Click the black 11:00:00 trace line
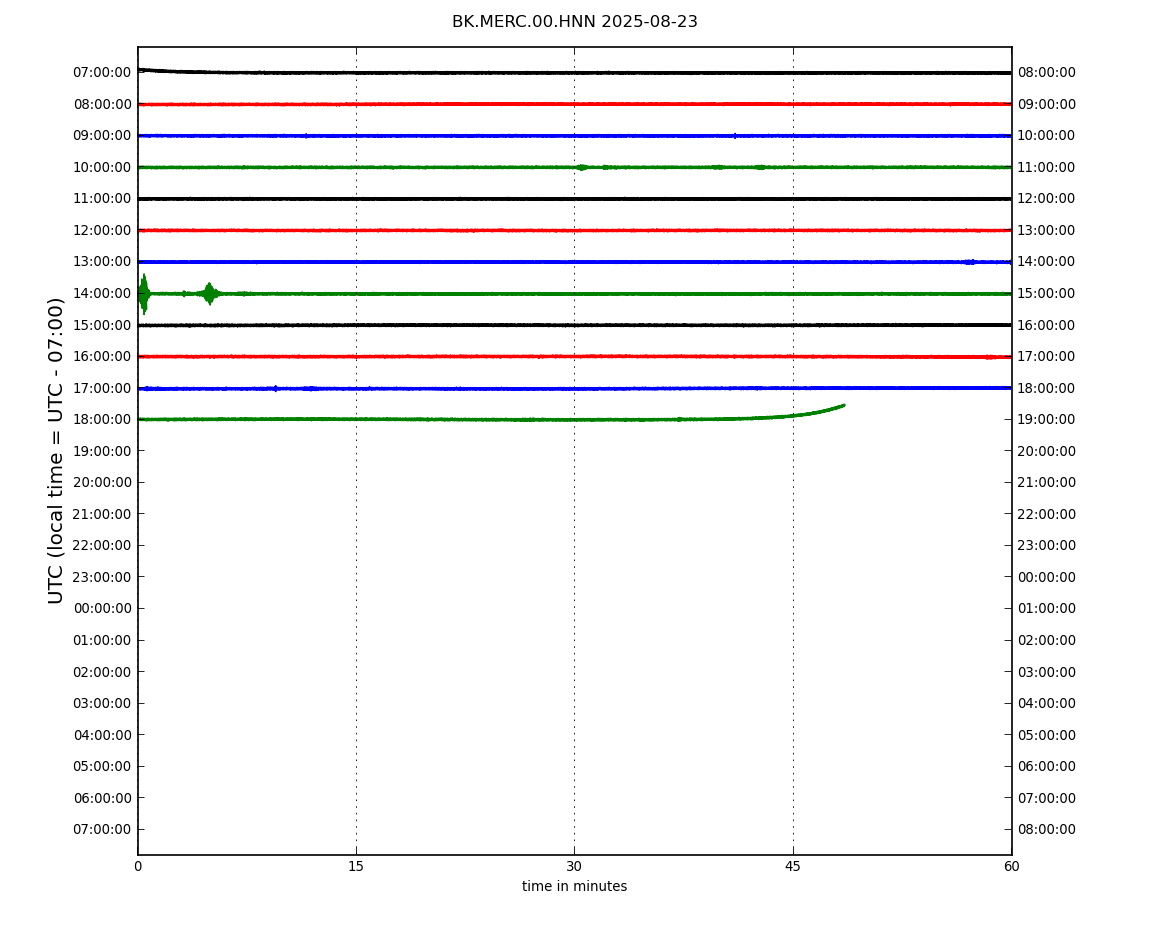Screen dimensions: 1150x950 click(574, 199)
